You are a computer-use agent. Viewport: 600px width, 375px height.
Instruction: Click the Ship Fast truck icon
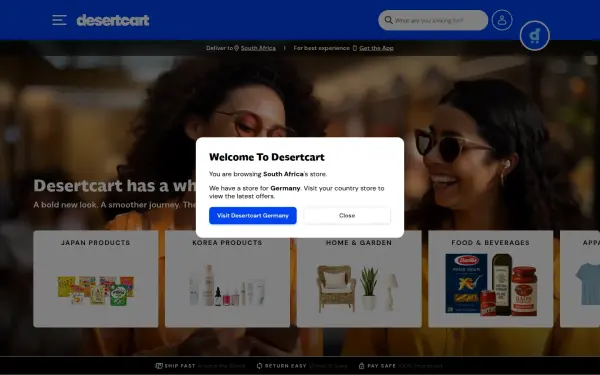(159, 366)
